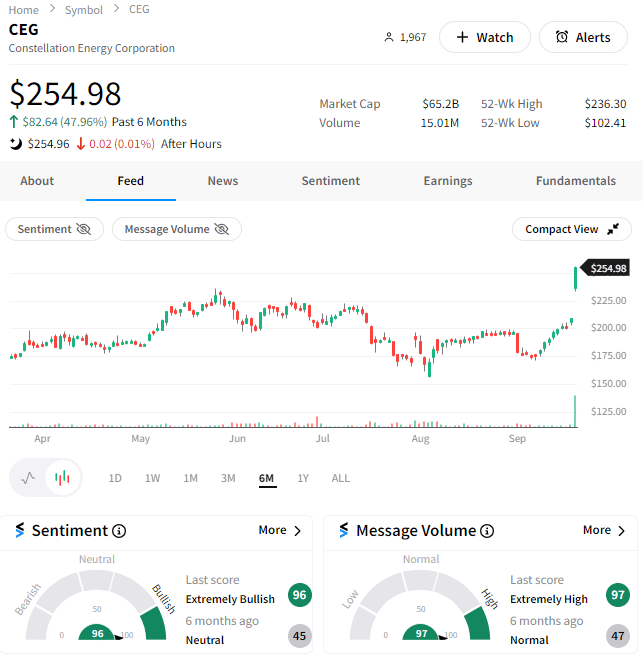Toggle Sentiment overlay visibility on chart

tap(54, 229)
